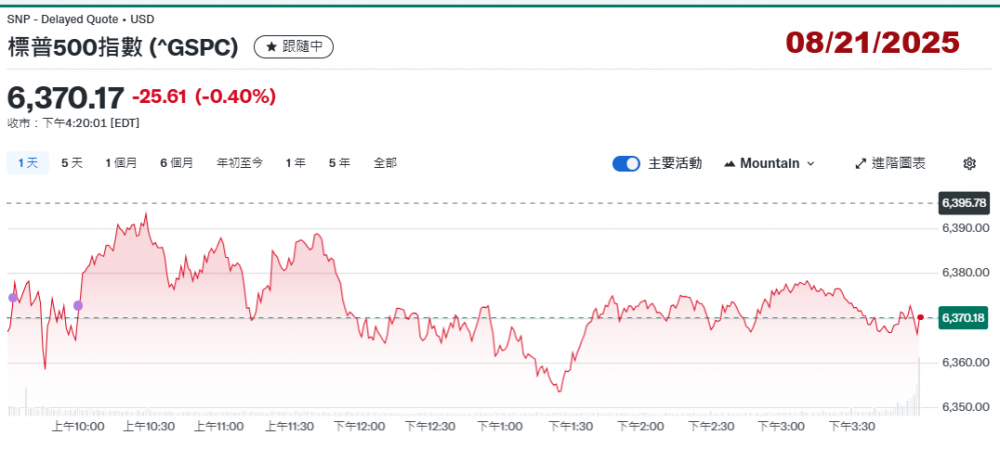Viewport: 1000px width, 461px height.
Task: Click the purple event marker just before 上午10:00
Action: [78, 305]
